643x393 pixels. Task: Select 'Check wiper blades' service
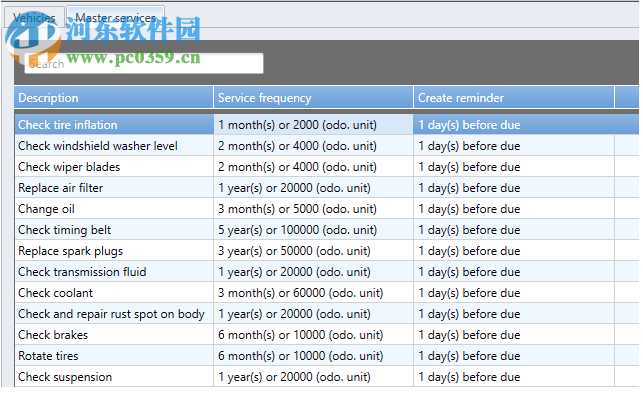click(x=114, y=167)
